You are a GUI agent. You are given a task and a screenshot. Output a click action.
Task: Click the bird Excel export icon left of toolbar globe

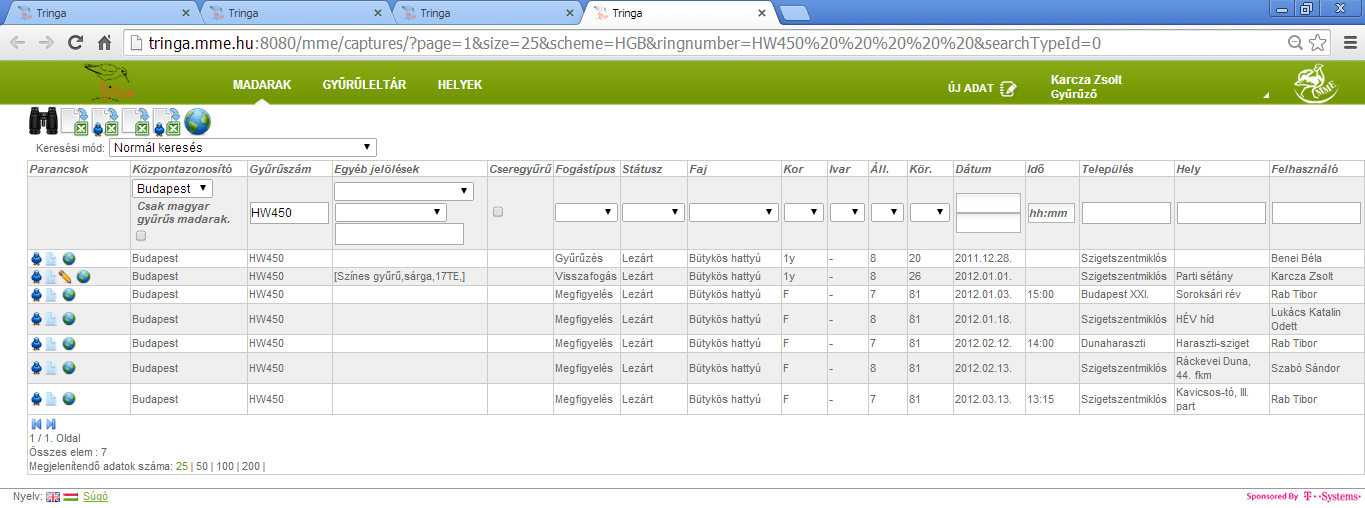click(166, 122)
